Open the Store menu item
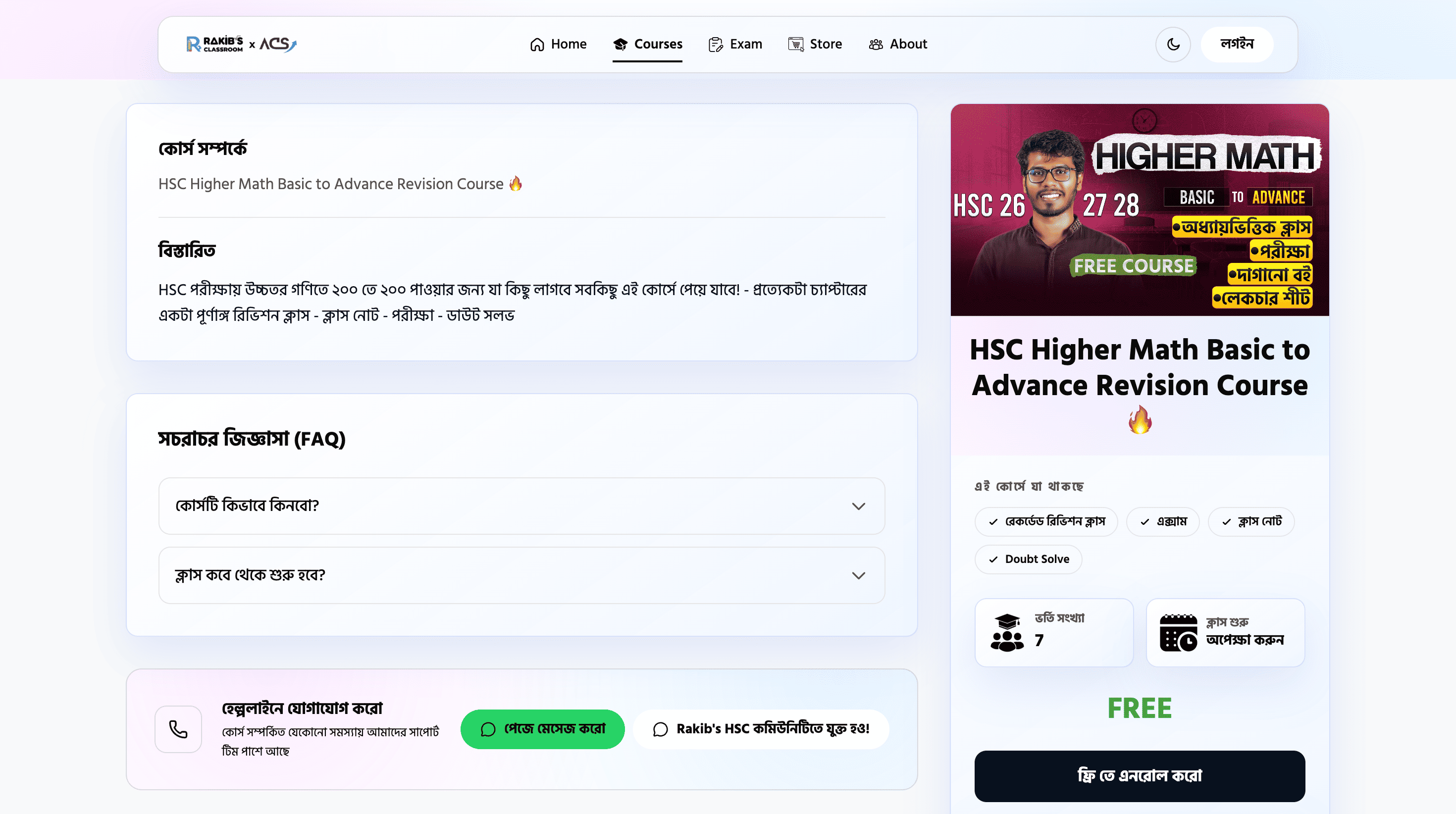The height and width of the screenshot is (814, 1456). pyautogui.click(x=815, y=44)
